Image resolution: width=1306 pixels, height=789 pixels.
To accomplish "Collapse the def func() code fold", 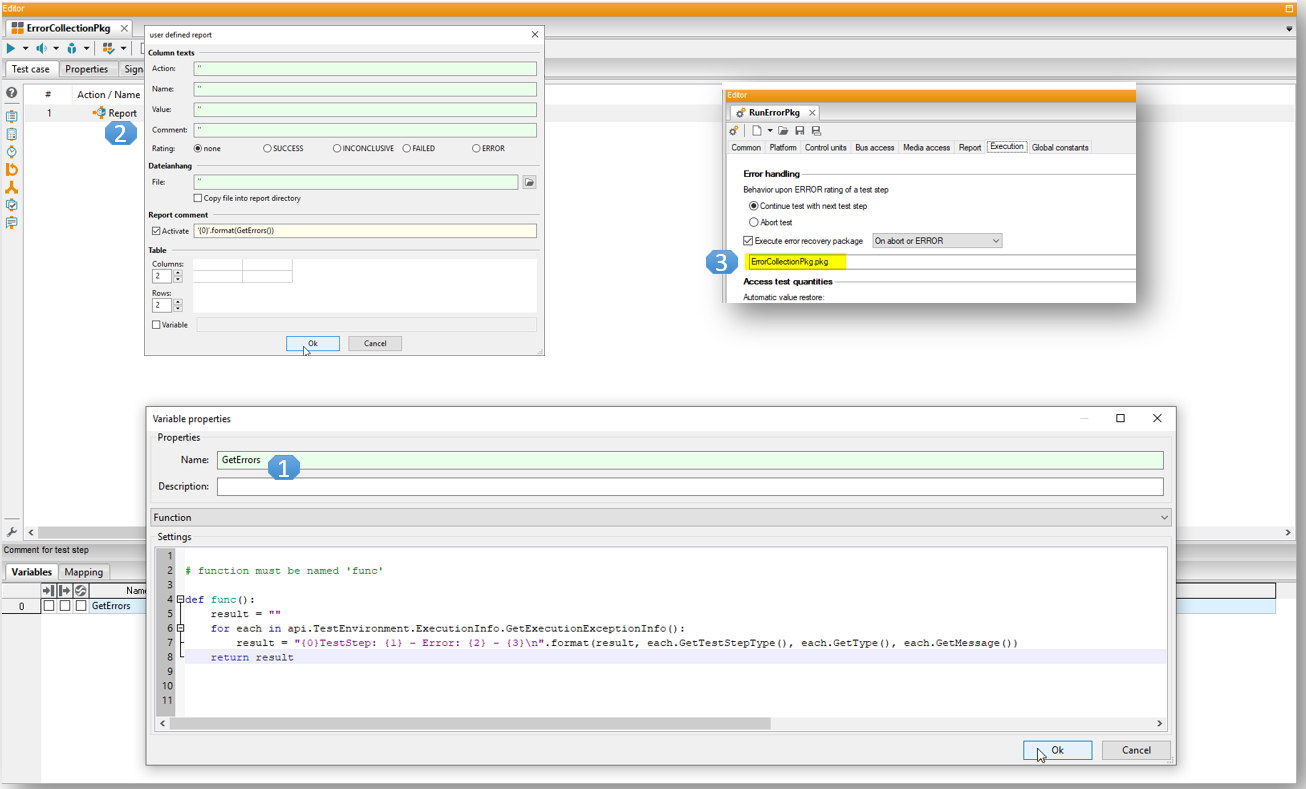I will (180, 600).
